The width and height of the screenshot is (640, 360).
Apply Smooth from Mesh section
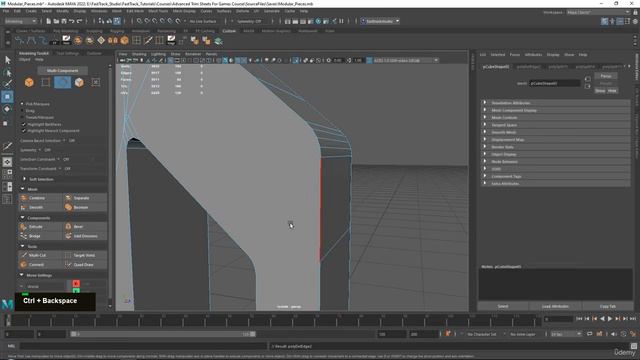(x=41, y=207)
